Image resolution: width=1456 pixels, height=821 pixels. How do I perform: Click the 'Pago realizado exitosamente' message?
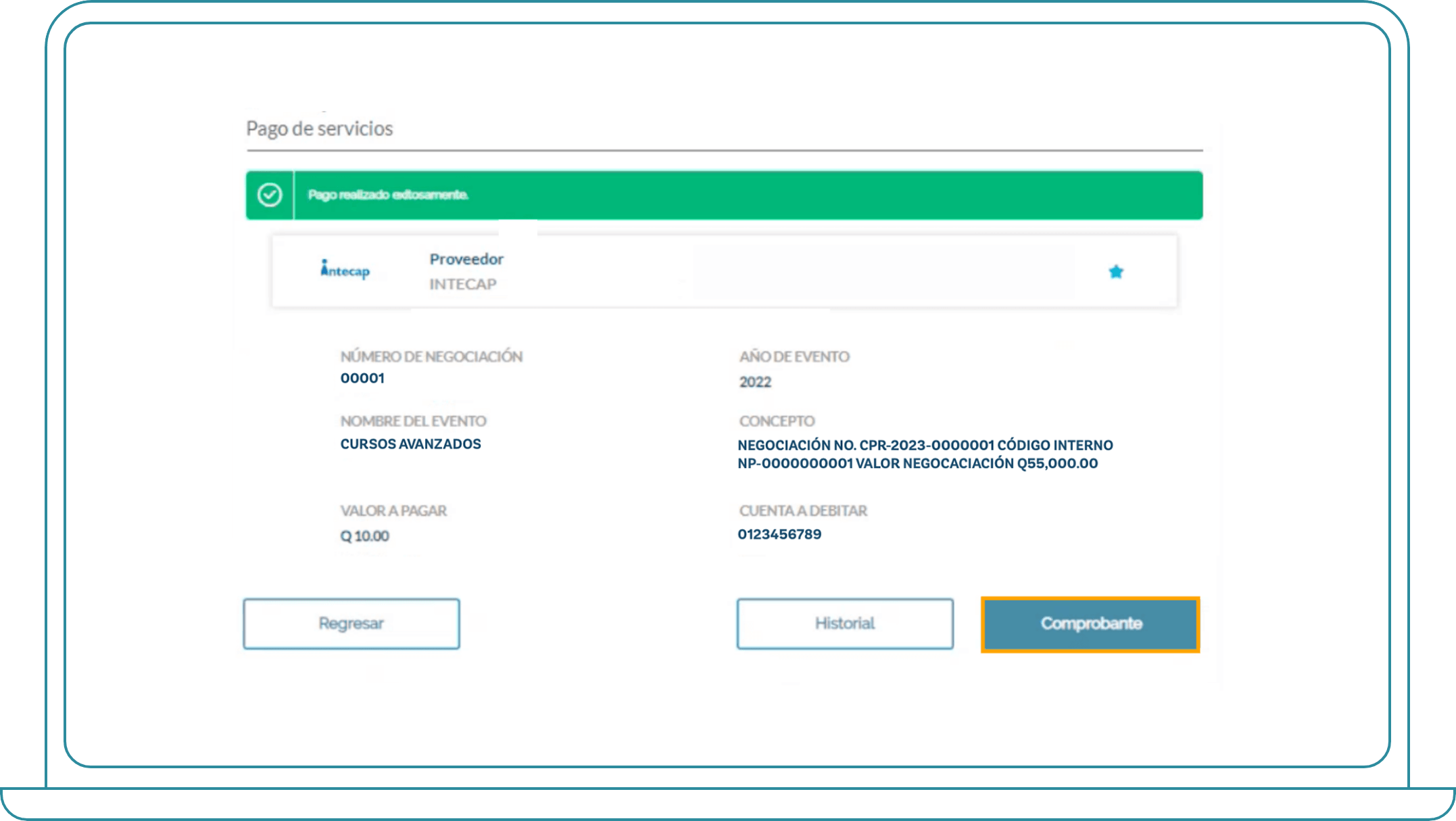(x=388, y=195)
